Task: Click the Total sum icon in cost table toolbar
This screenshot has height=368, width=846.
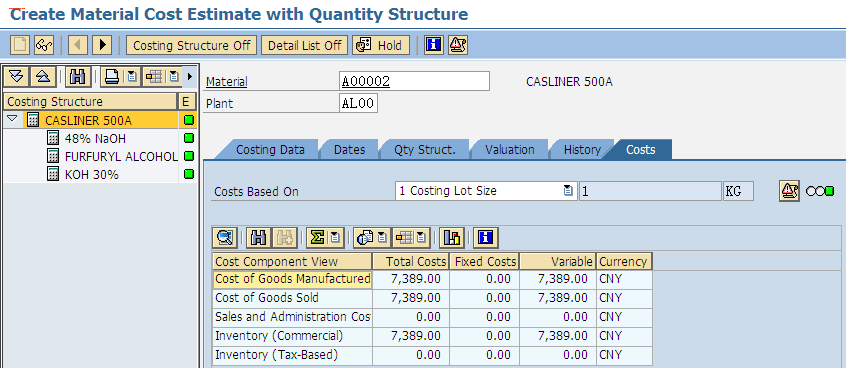Action: pyautogui.click(x=318, y=237)
